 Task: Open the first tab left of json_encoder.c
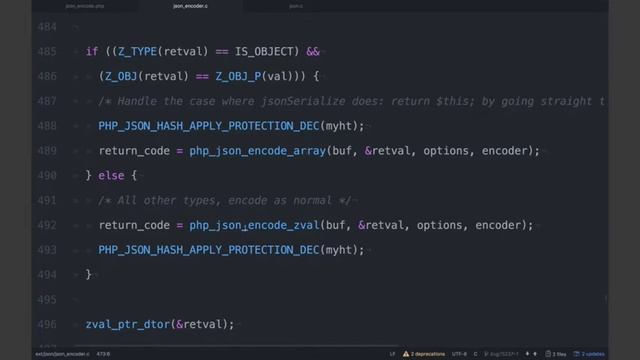click(x=85, y=6)
